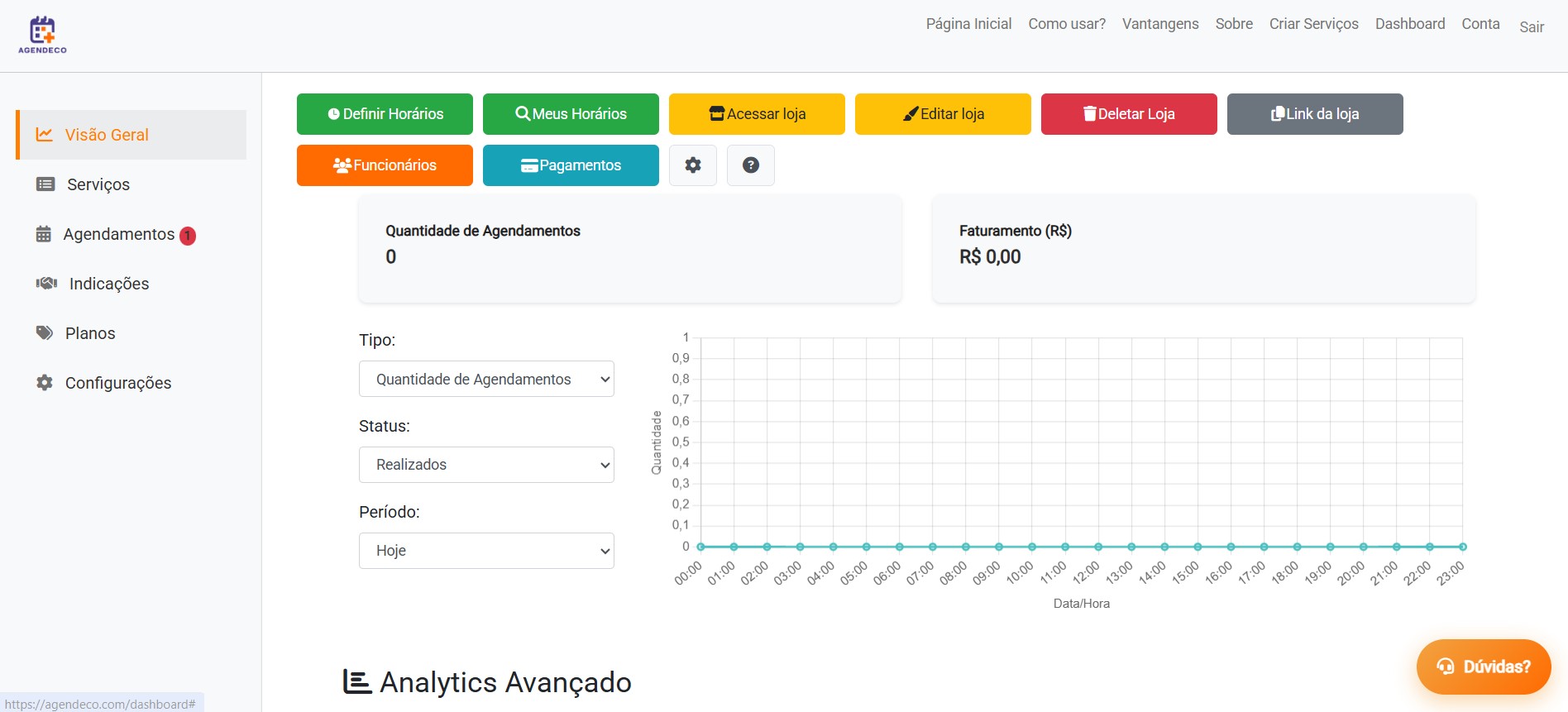This screenshot has width=1568, height=712.
Task: Click the cog icon beside Configurações
Action: click(x=45, y=383)
